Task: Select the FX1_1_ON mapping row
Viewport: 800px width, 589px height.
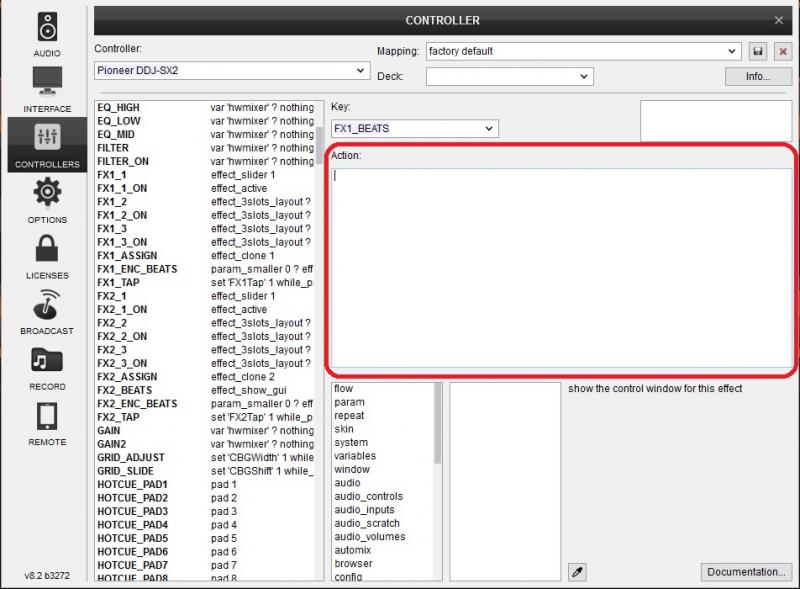Action: click(x=206, y=188)
